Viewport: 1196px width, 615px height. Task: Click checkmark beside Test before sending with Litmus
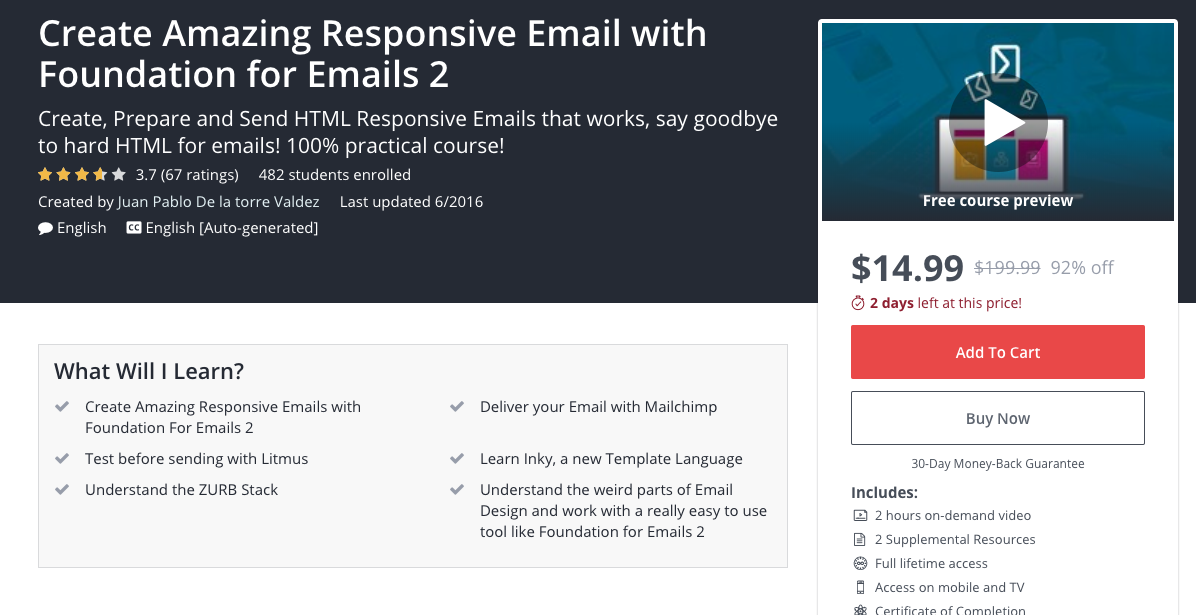63,459
